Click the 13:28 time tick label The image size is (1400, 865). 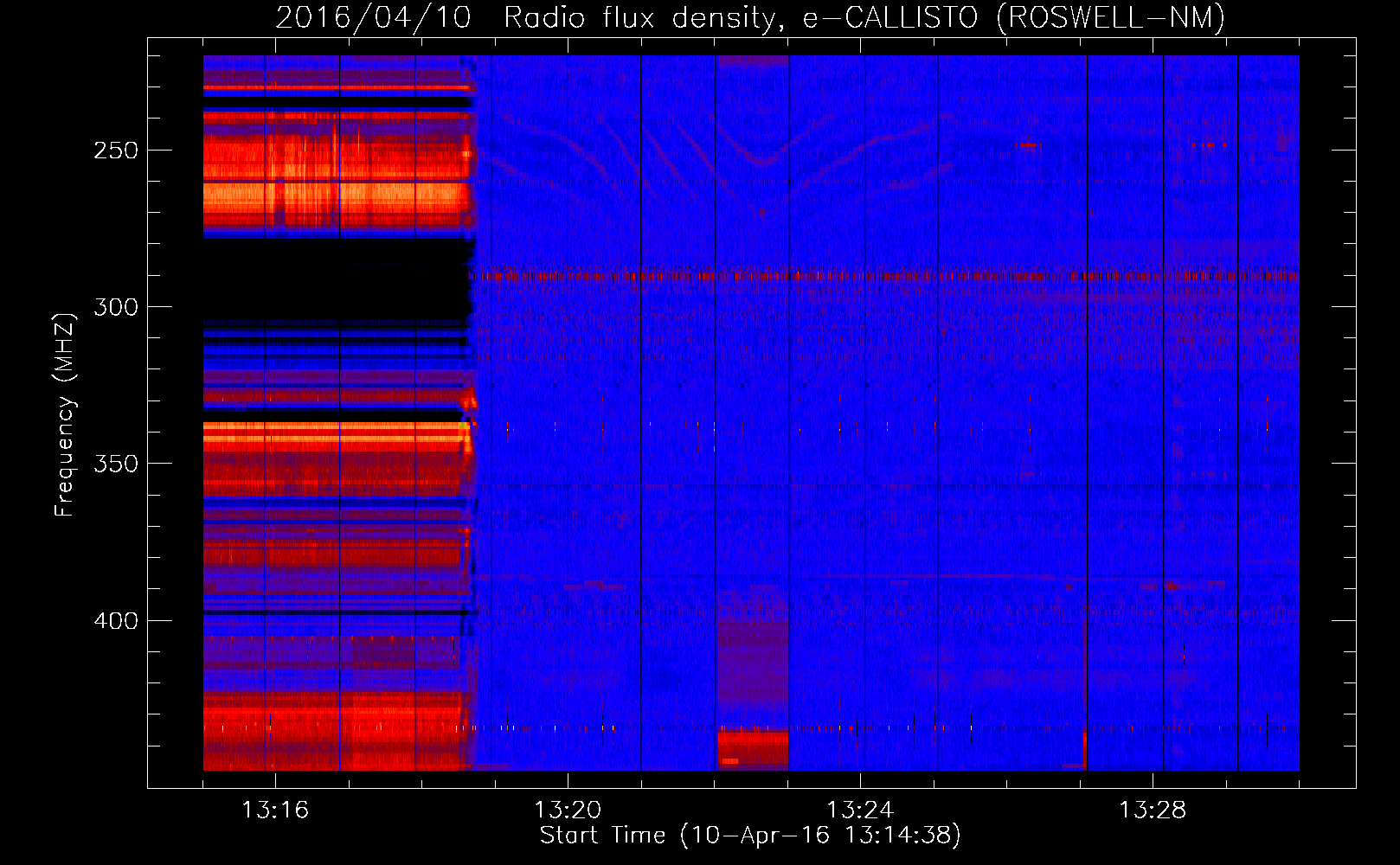tap(1153, 811)
